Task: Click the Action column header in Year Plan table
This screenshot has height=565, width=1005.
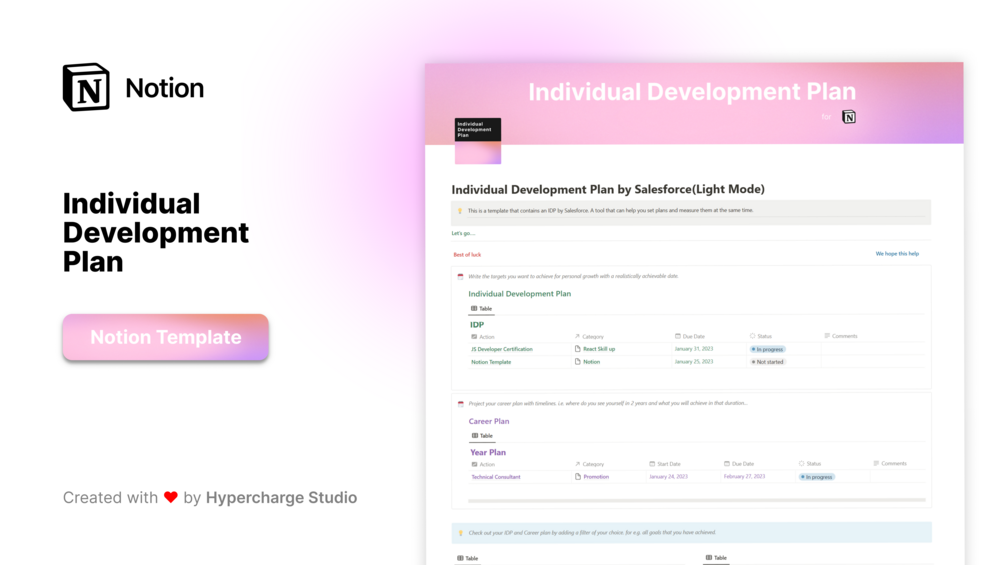Action: tap(483, 464)
